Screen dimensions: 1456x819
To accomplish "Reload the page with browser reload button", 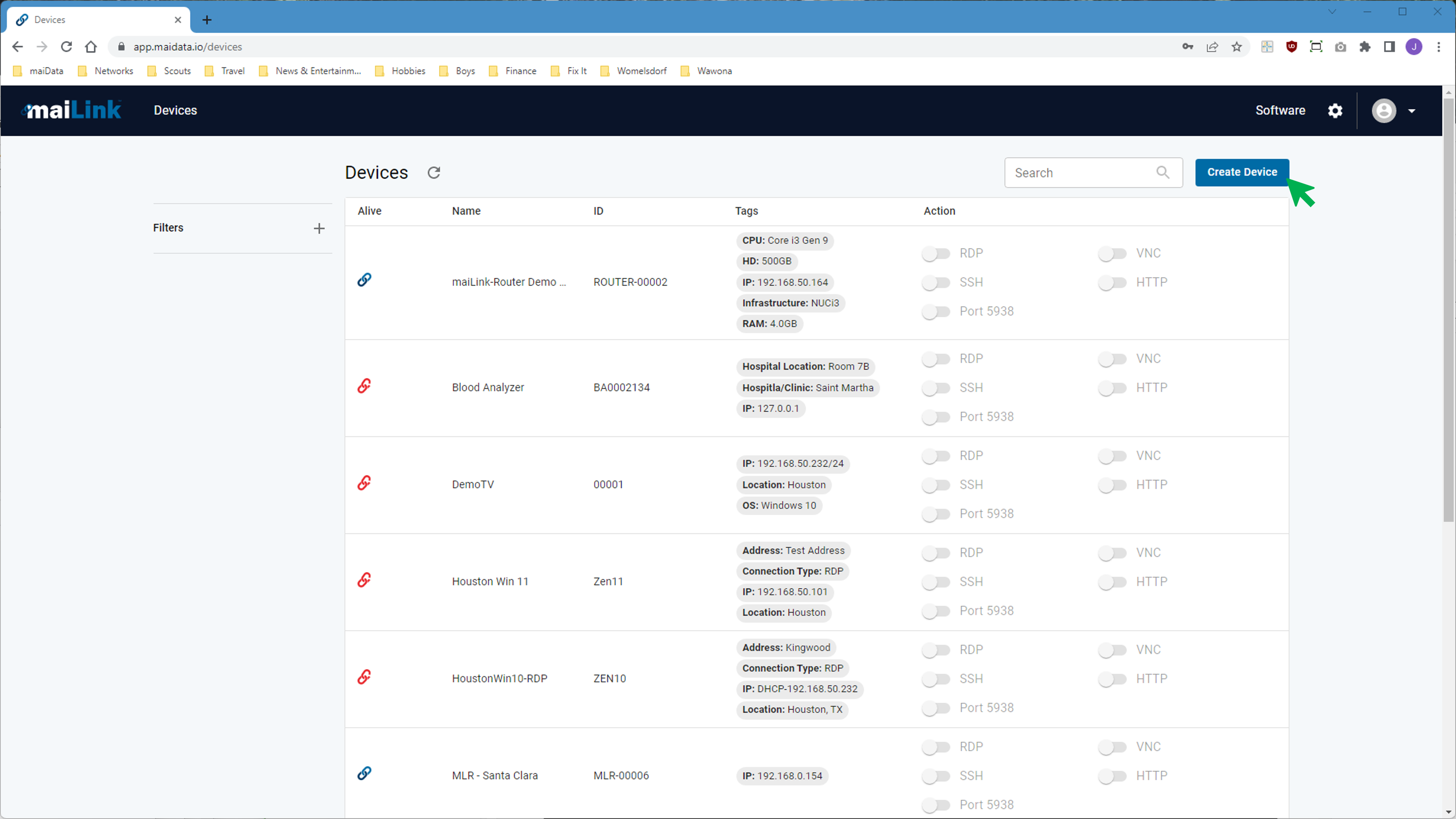I will (x=66, y=47).
